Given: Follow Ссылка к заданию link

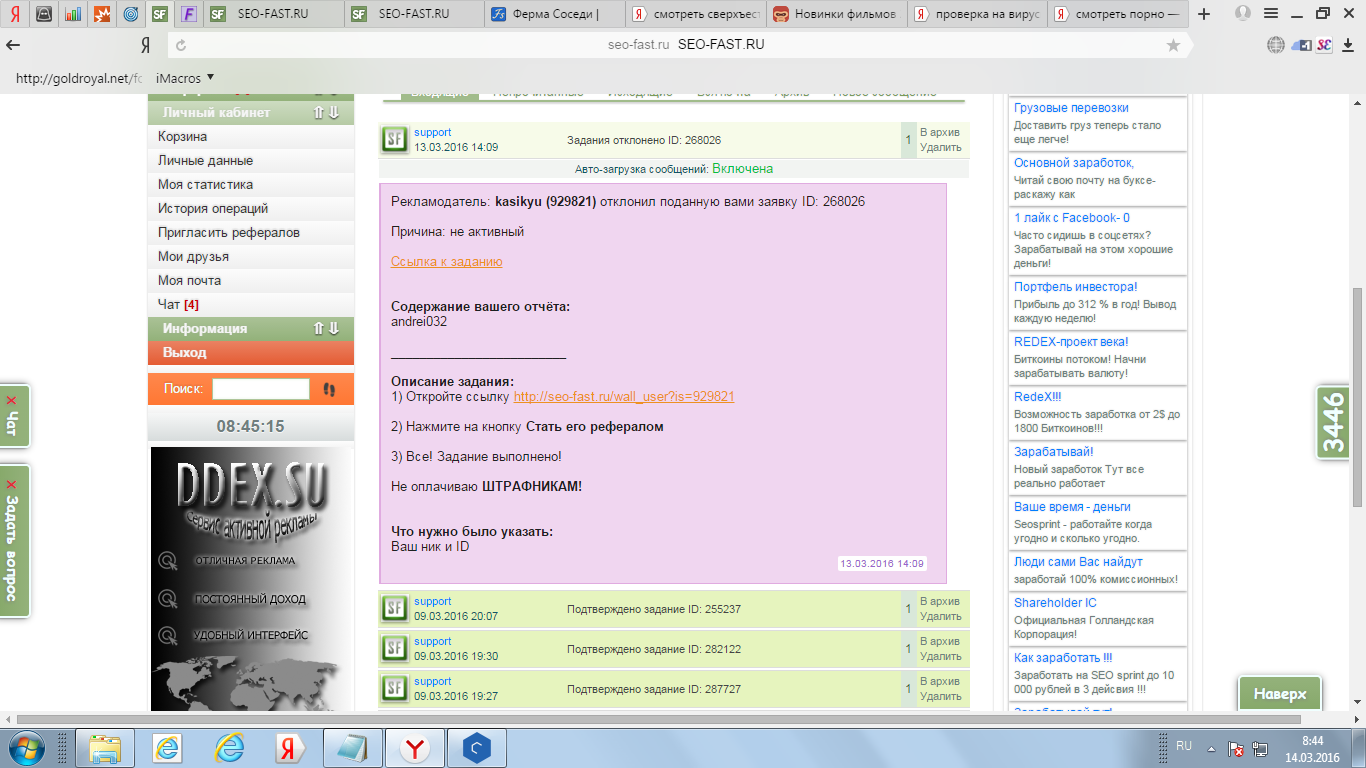Looking at the screenshot, I should tap(446, 262).
